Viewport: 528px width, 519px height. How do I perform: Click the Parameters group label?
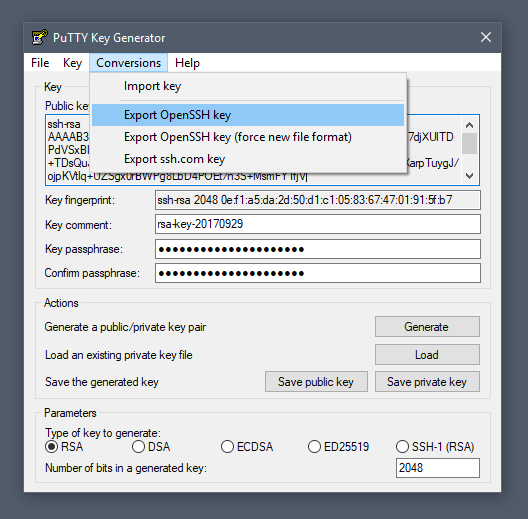click(70, 413)
